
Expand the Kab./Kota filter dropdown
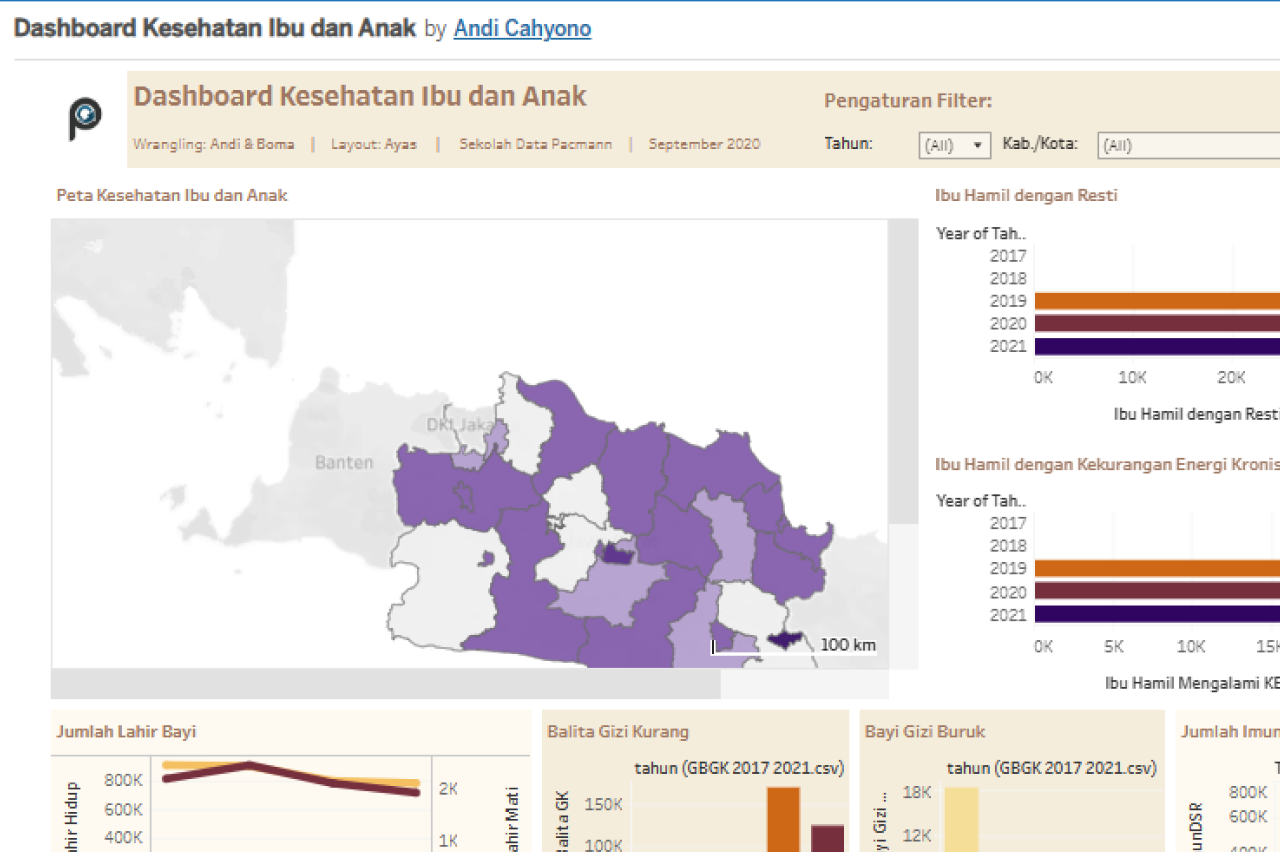[x=1188, y=145]
